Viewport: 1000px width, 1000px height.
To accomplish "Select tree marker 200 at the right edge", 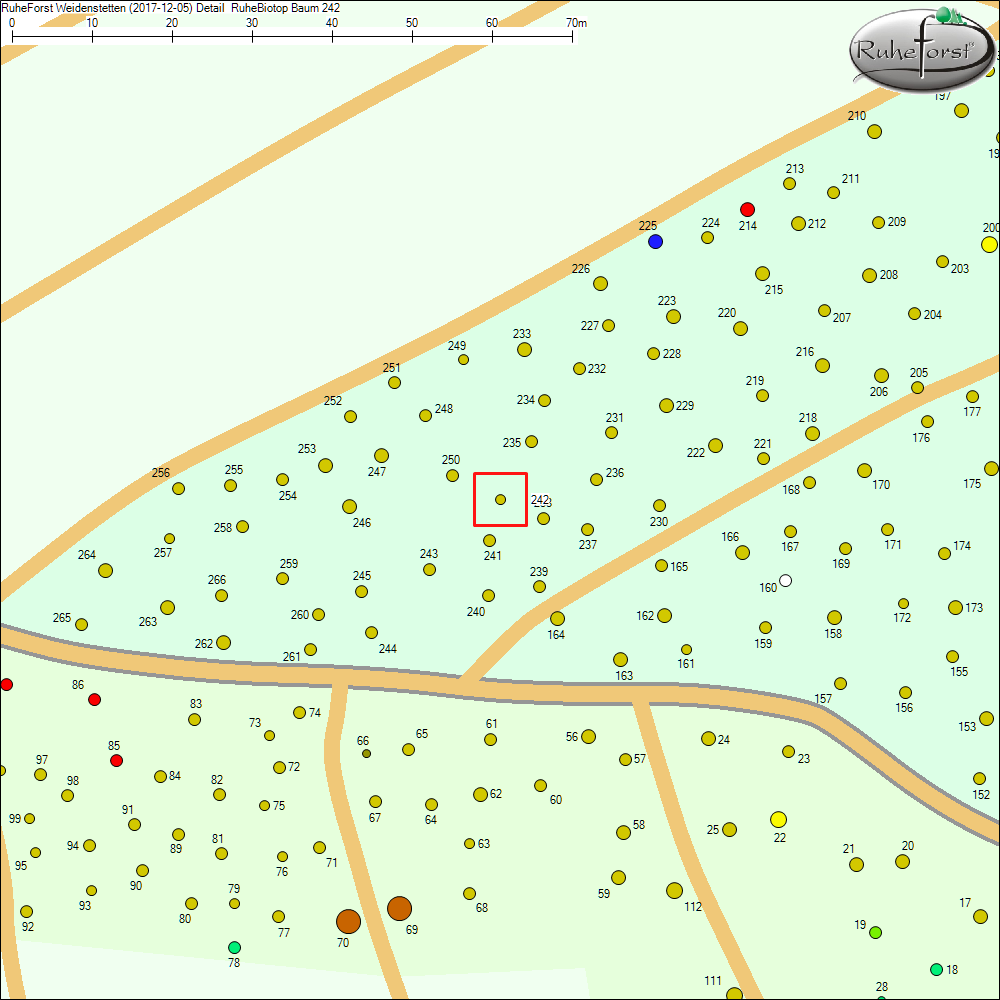I will click(990, 243).
